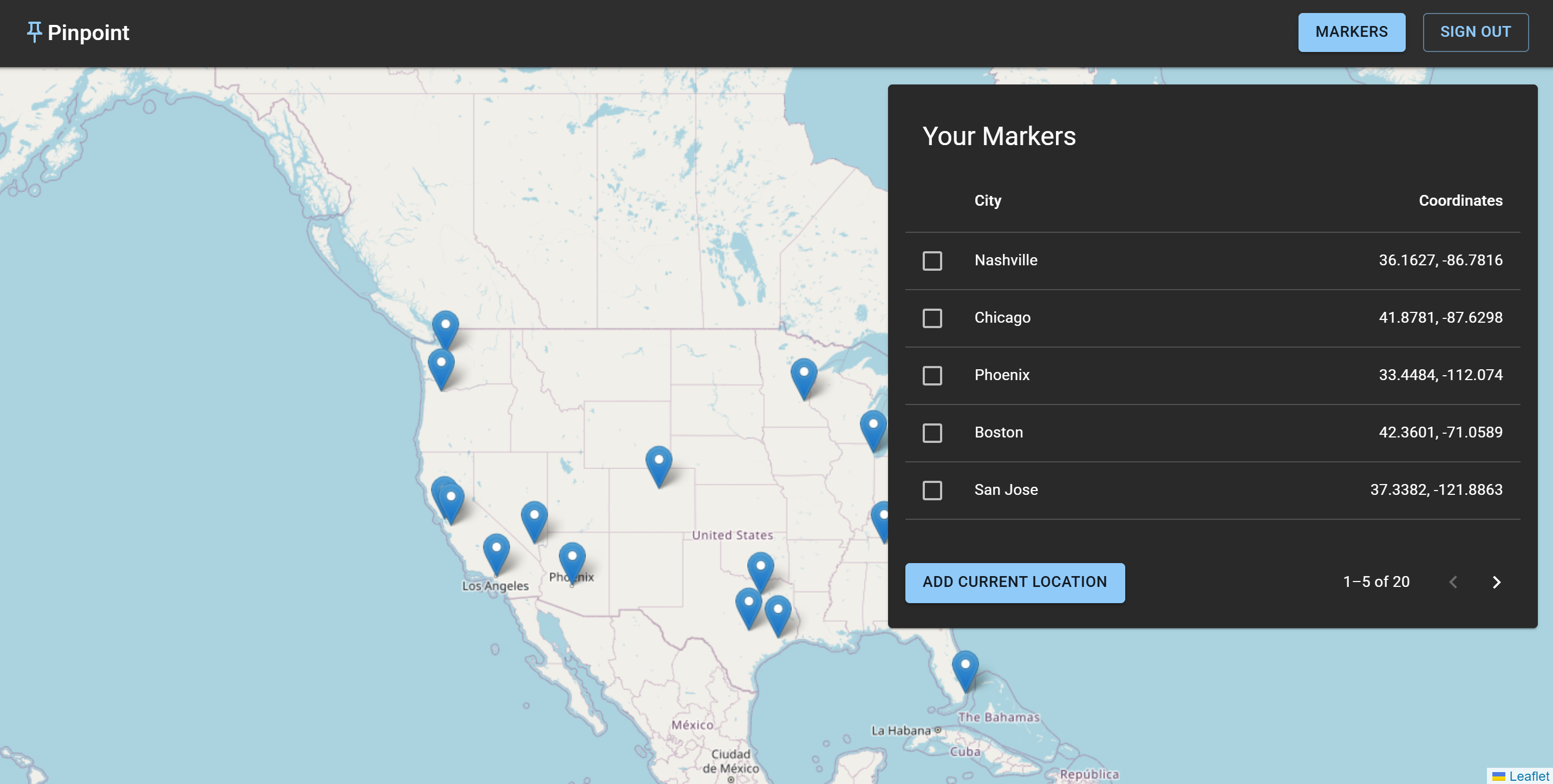The image size is (1553, 784).
Task: Click Add Current Location button
Action: 1015,582
